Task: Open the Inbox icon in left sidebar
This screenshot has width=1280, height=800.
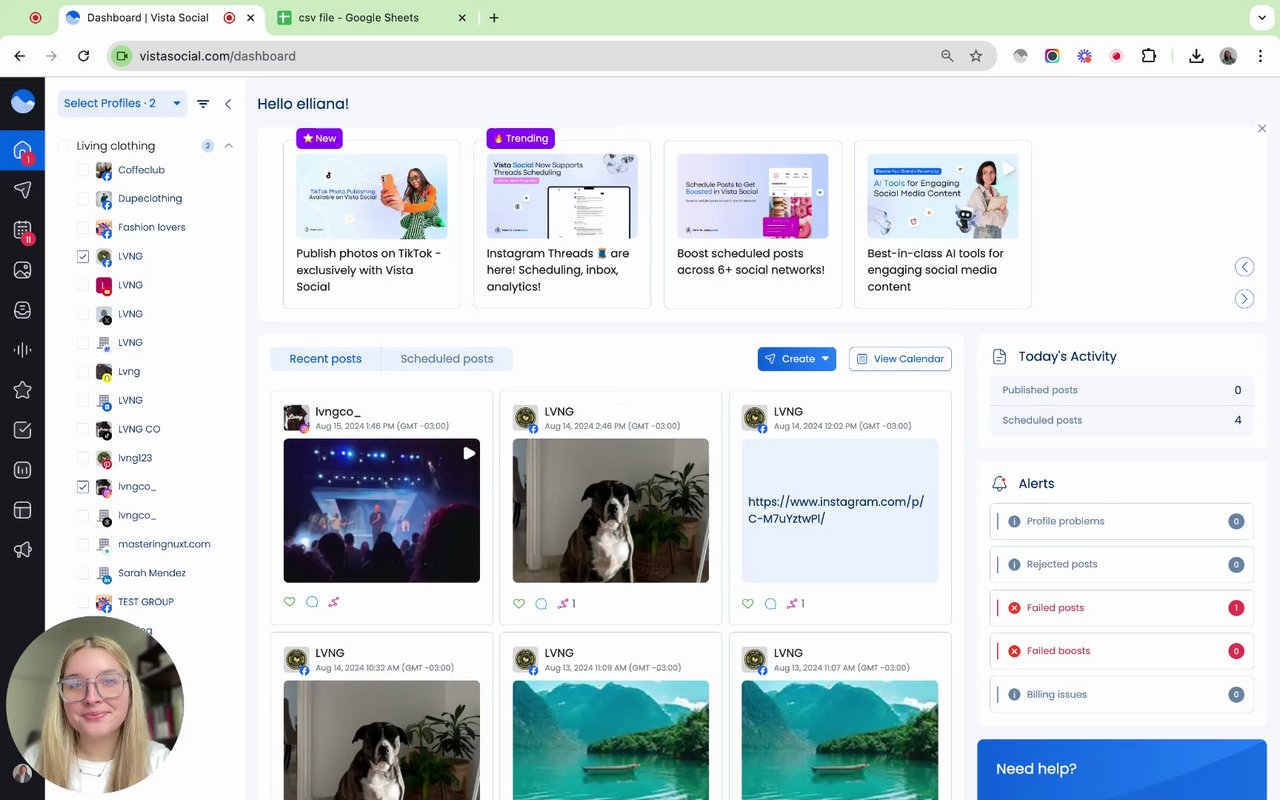Action: [22, 310]
